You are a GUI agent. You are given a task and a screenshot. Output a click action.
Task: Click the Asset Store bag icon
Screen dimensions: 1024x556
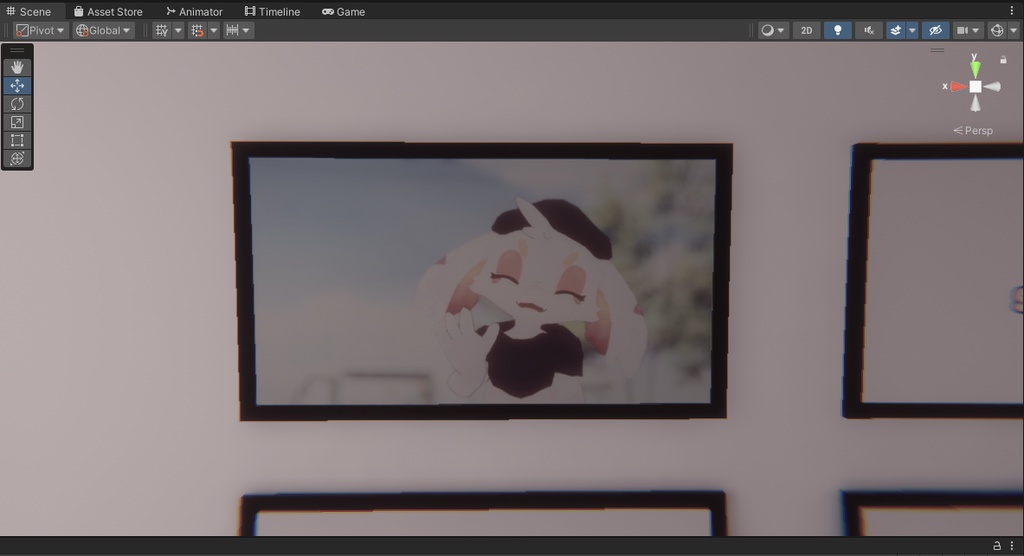78,11
